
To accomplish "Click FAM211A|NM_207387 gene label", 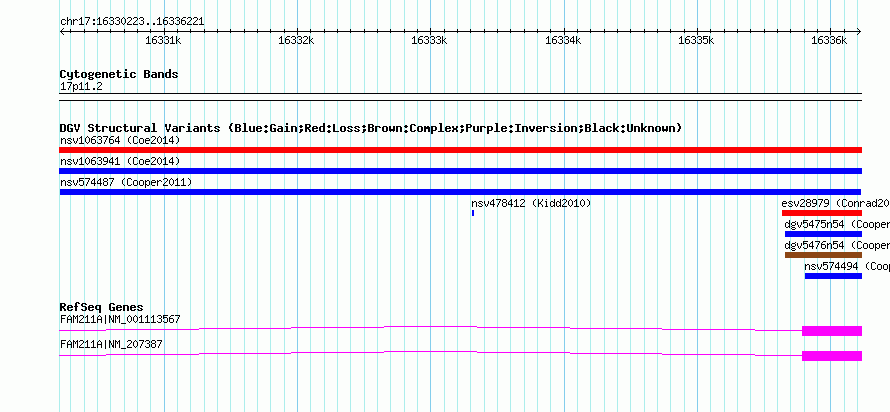I will [x=111, y=344].
